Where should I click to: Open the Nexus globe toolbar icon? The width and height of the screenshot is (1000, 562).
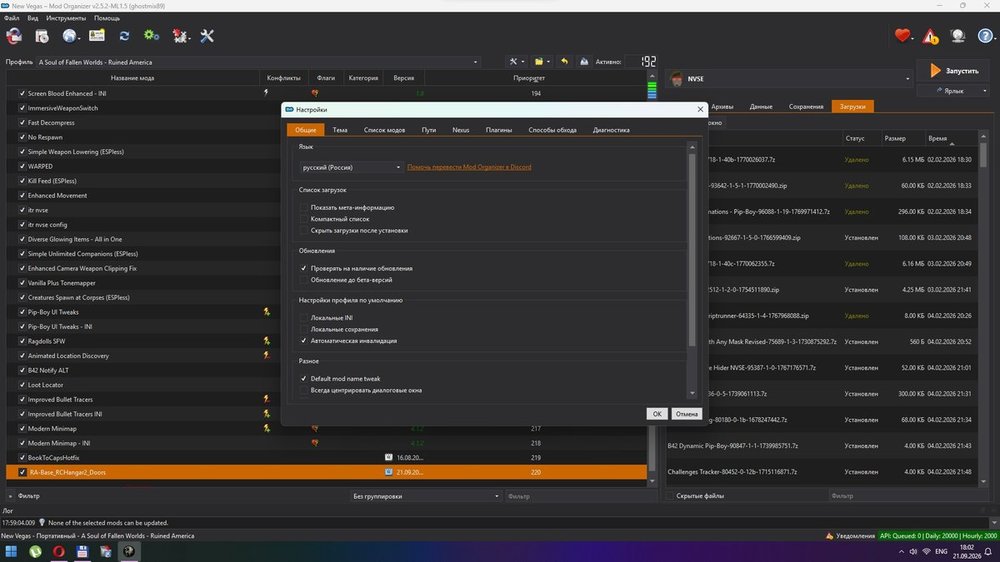point(70,36)
